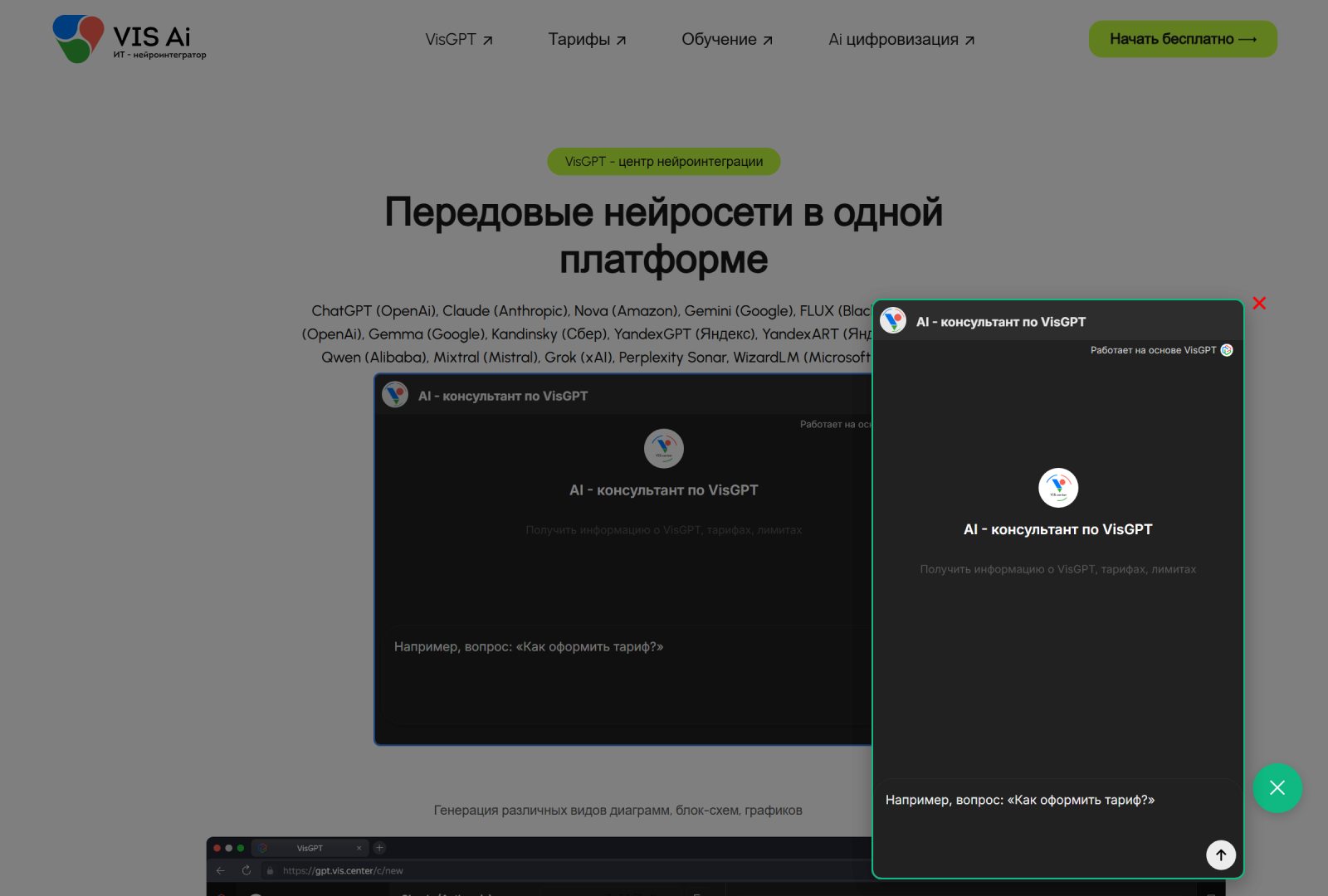Viewport: 1328px width, 896px height.
Task: Click the reload icon in the browser mockup
Action: [x=247, y=870]
